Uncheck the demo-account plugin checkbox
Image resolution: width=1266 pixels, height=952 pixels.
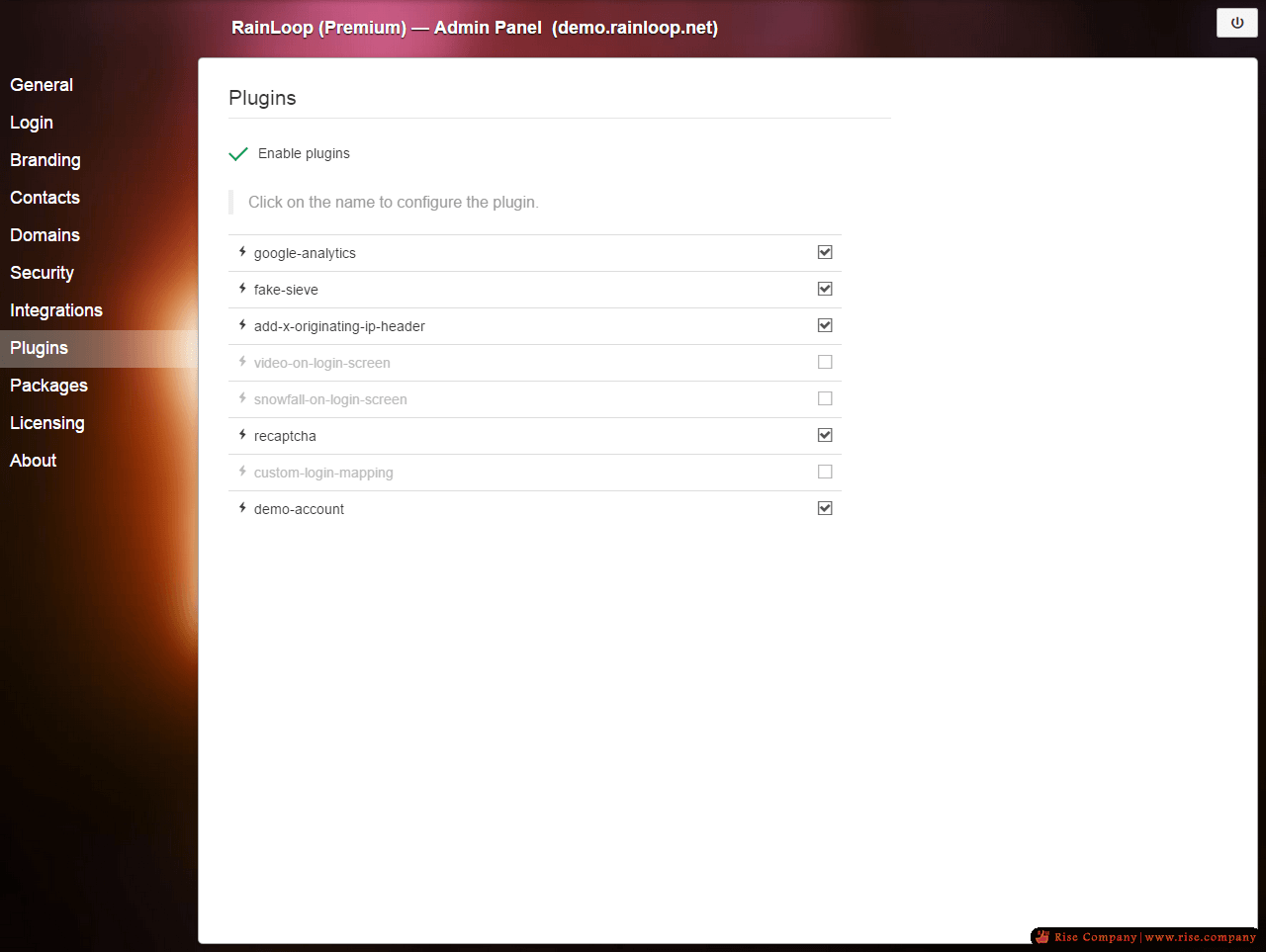(825, 508)
